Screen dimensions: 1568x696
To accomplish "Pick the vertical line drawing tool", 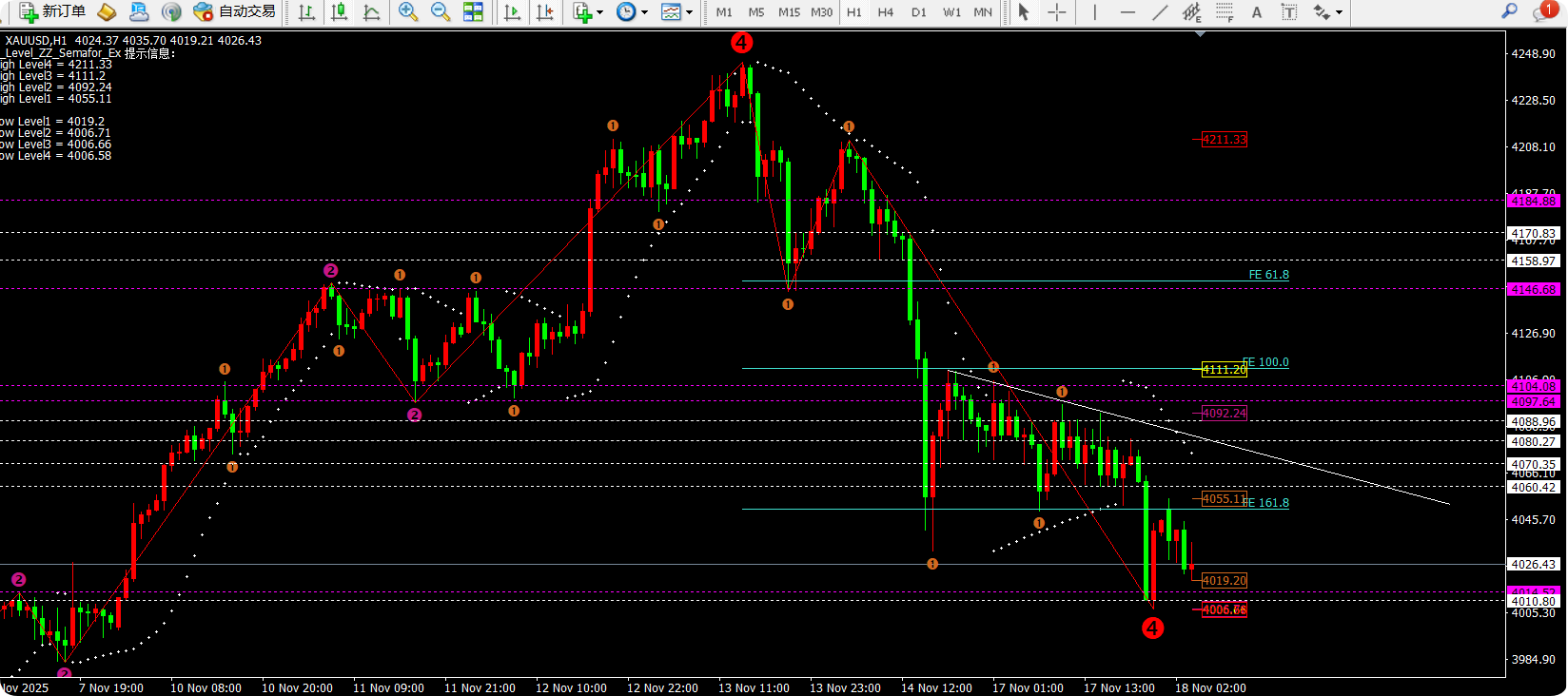I will (x=1095, y=12).
